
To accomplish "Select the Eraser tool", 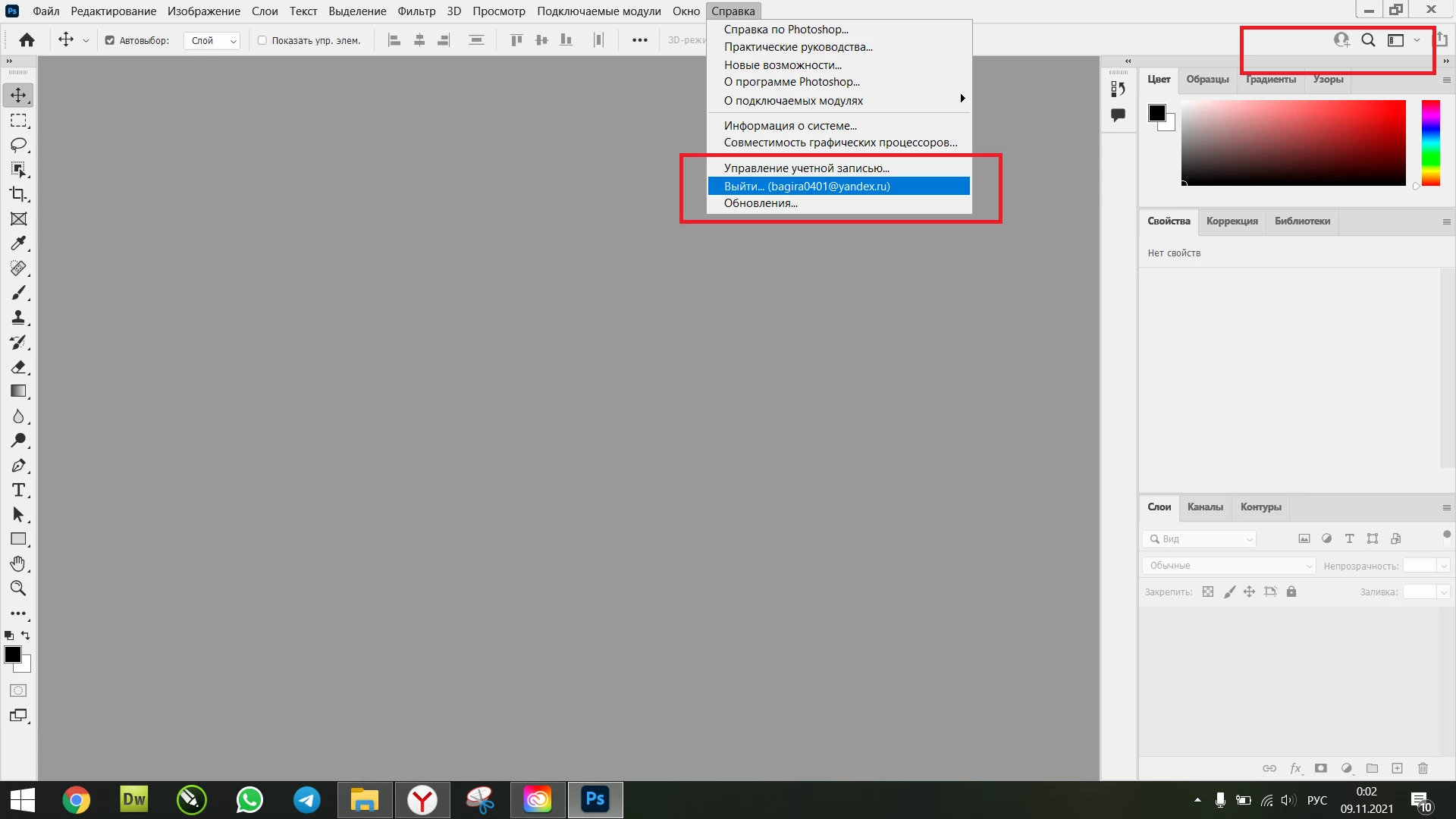I will 18,367.
